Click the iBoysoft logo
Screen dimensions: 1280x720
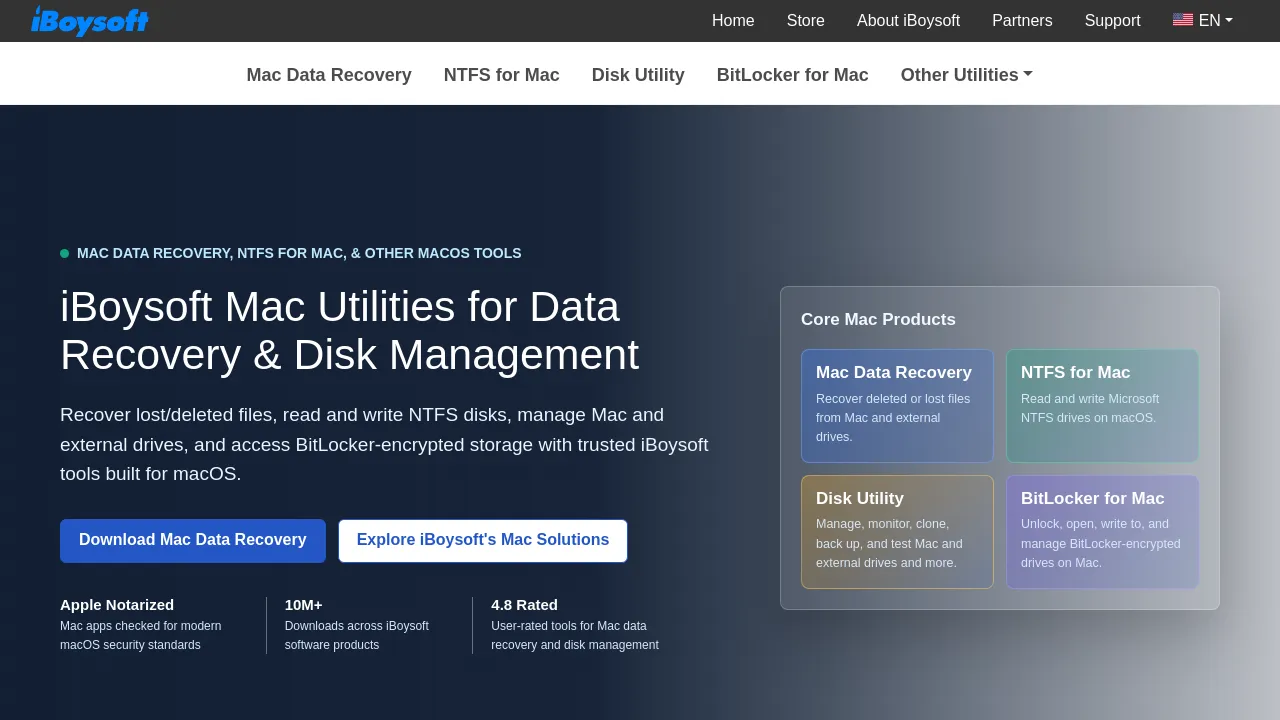point(90,20)
